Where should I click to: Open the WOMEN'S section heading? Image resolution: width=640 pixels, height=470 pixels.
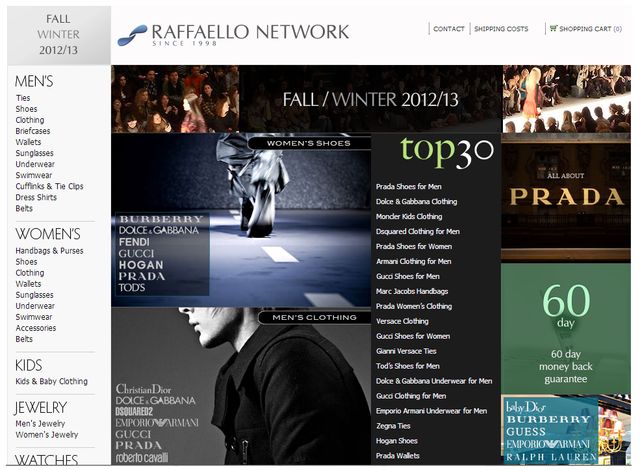(x=48, y=234)
